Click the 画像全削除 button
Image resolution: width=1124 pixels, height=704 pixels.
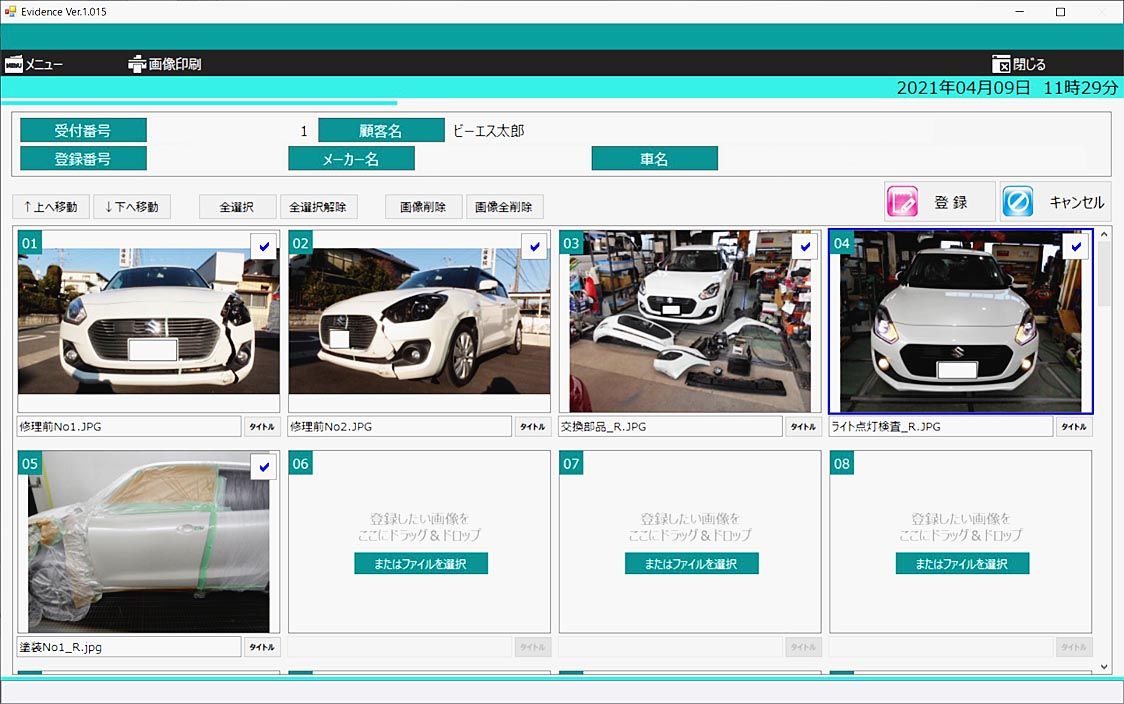click(504, 207)
